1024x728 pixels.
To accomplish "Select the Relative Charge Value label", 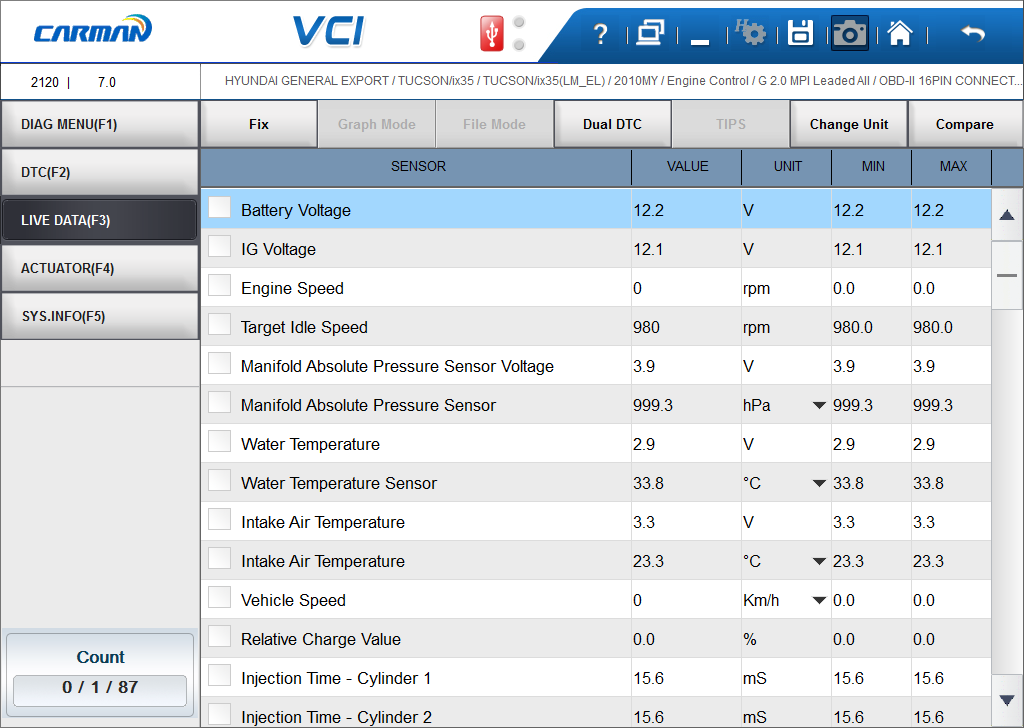I will (x=321, y=640).
